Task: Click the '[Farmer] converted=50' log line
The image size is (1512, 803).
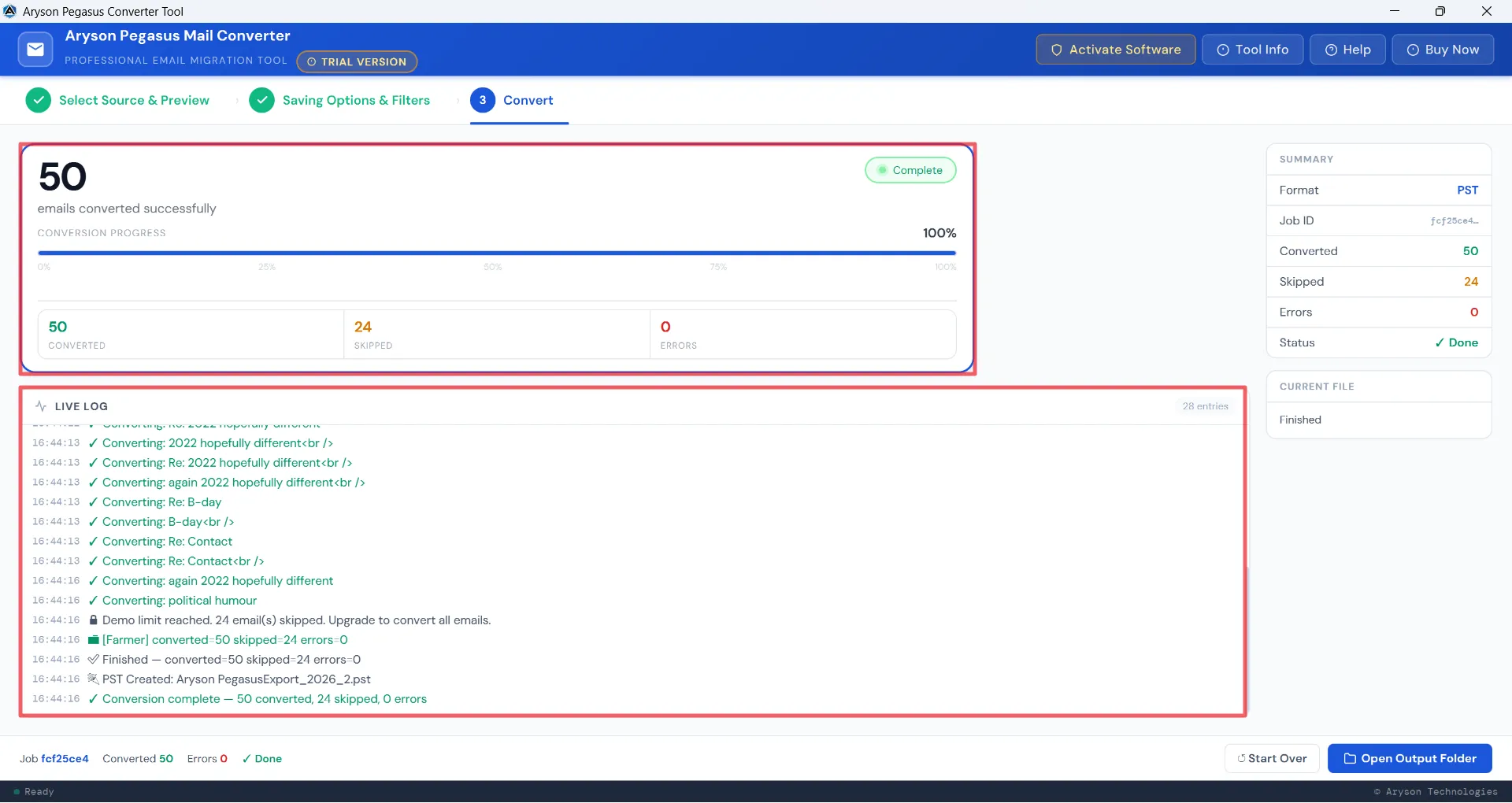Action: tap(225, 640)
